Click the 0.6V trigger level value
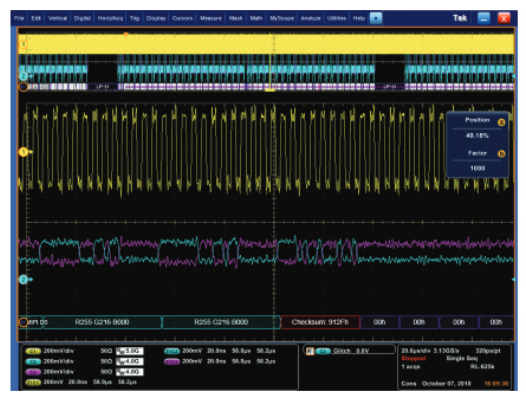The height and width of the screenshot is (397, 526). [x=362, y=351]
